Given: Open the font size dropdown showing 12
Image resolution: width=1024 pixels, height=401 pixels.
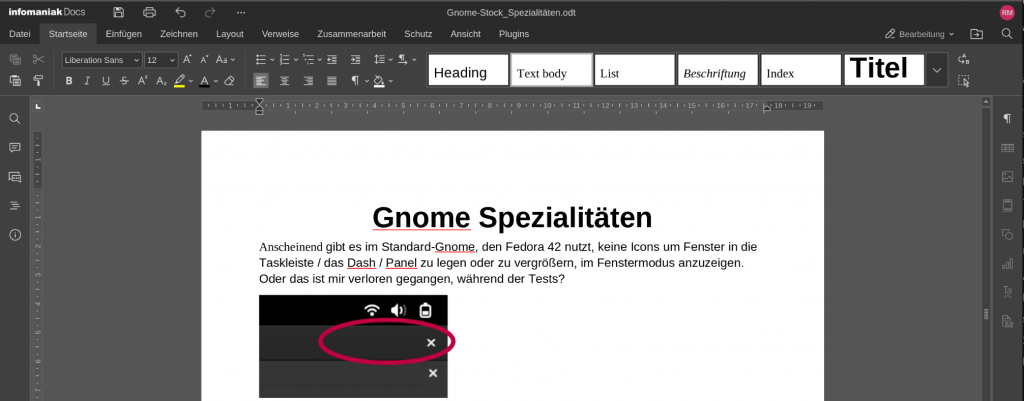Looking at the screenshot, I should point(172,60).
